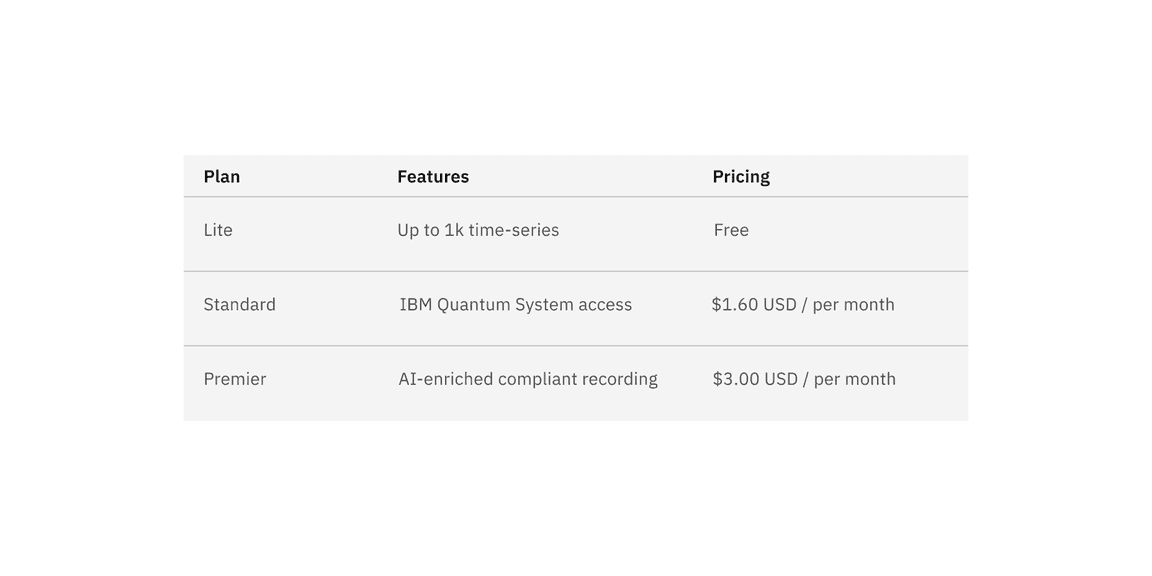Screen dimensions: 1152x576
Task: Click the '$1.60' amount in Standard pricing
Action: coord(735,304)
